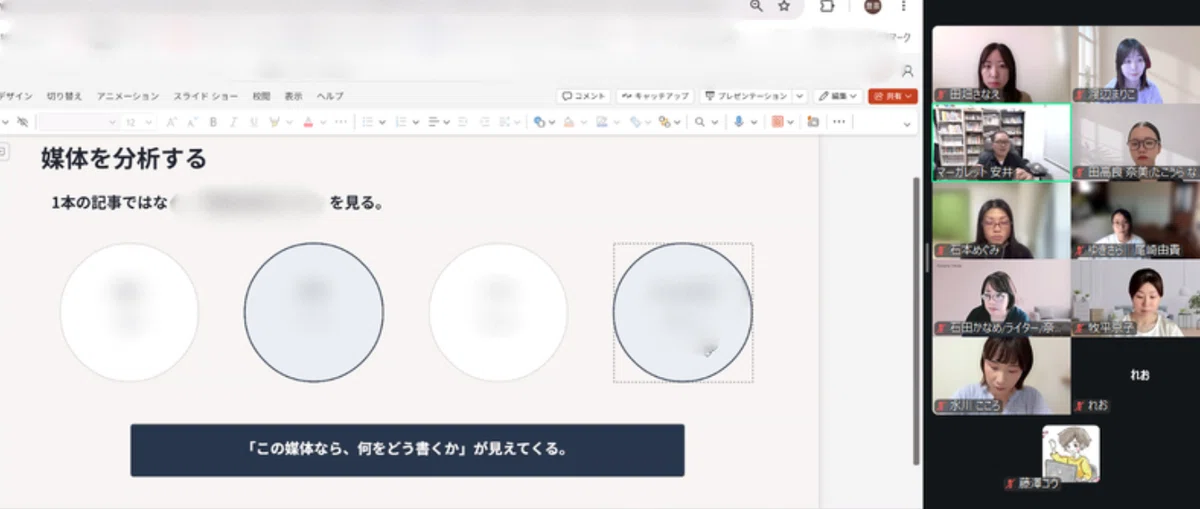Open overflow ellipsis at right of toolbar

pyautogui.click(x=839, y=122)
